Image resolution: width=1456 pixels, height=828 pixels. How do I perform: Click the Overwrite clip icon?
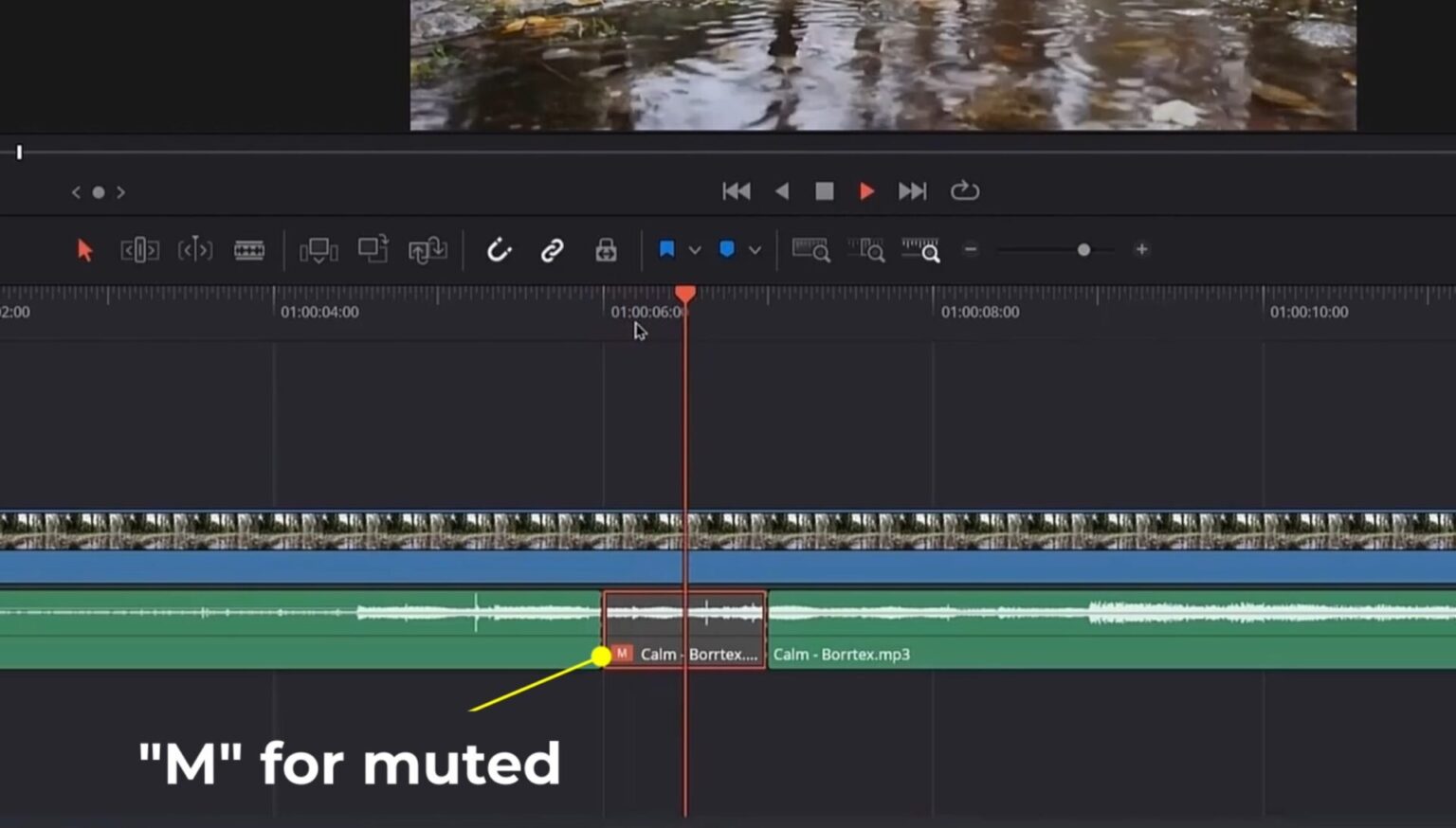(x=373, y=249)
